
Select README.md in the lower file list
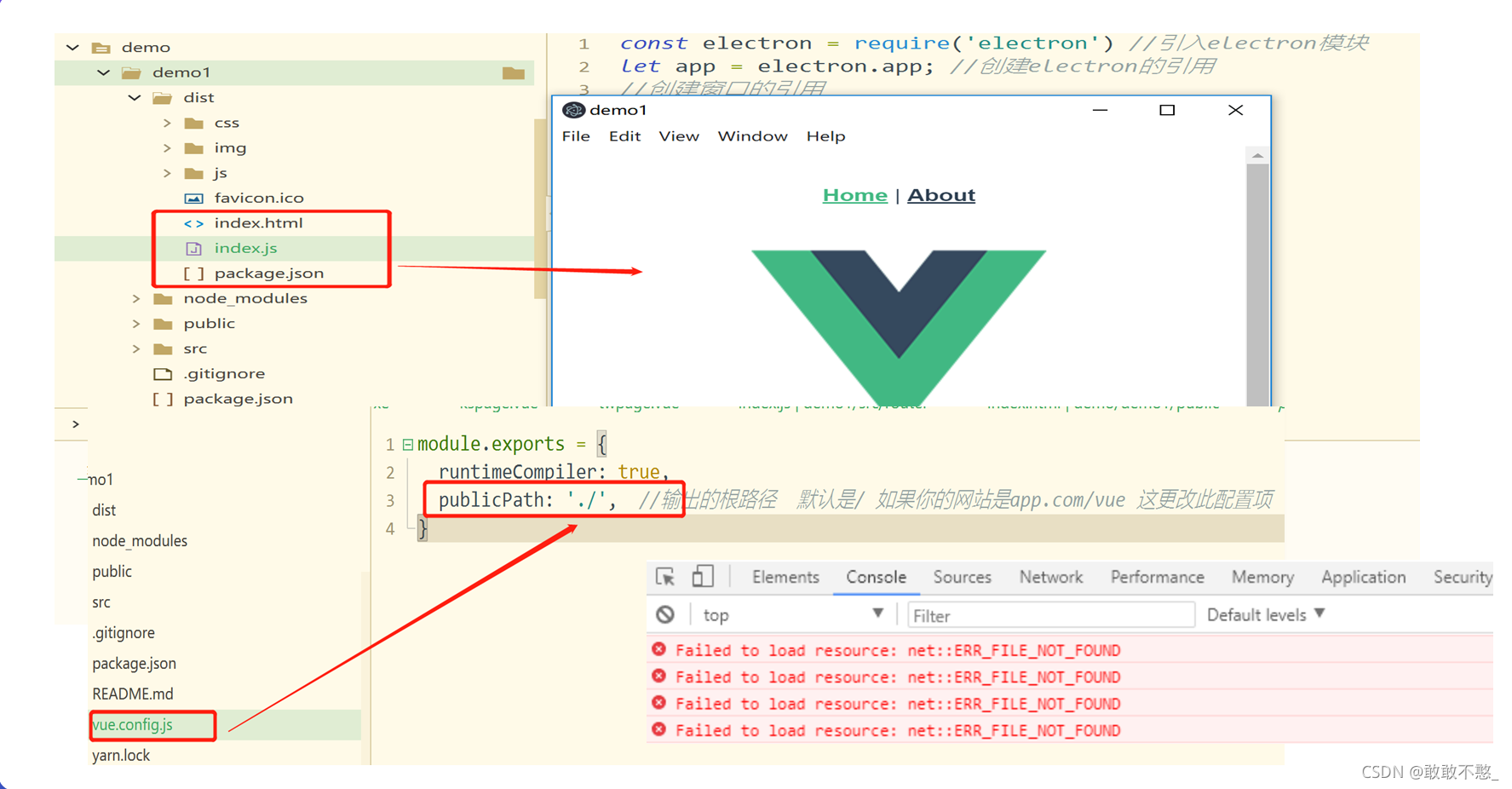[133, 694]
